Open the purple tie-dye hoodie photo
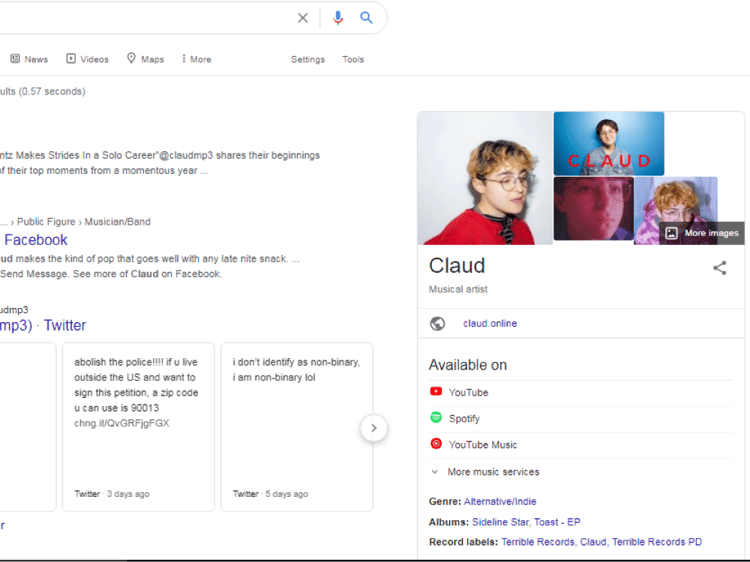The width and height of the screenshot is (750, 562). tap(675, 210)
